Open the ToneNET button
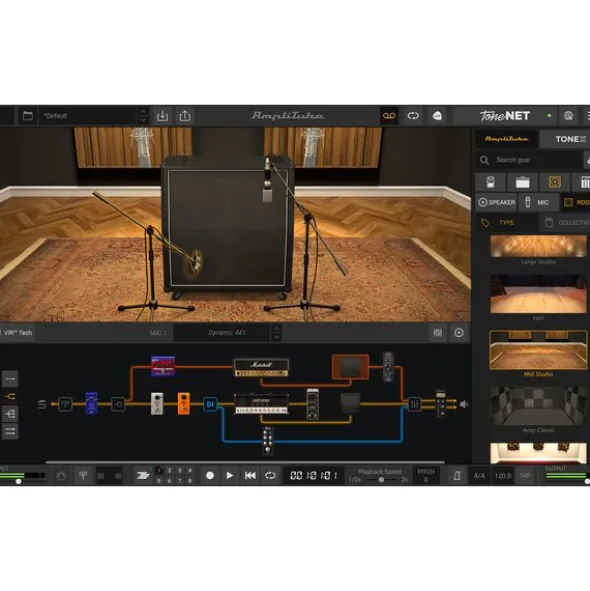The image size is (590, 591). [504, 116]
